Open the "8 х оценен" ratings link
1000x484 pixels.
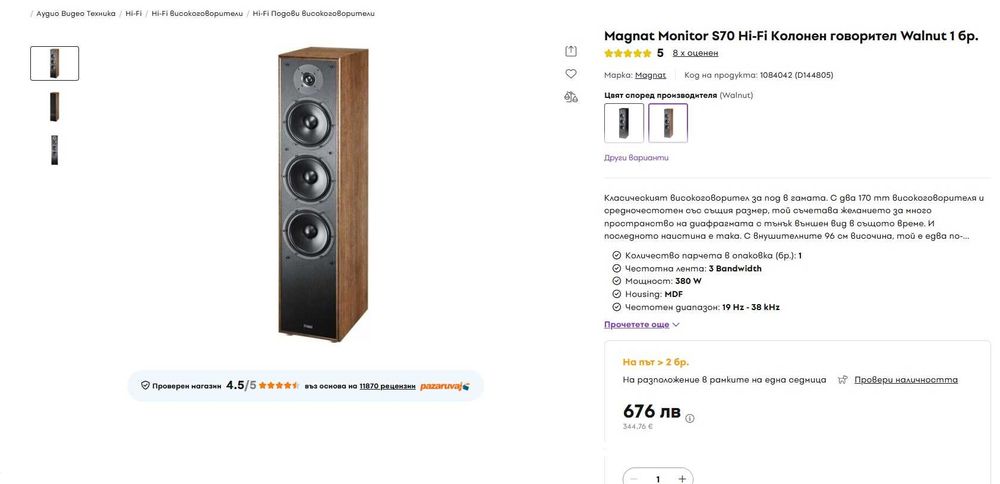[695, 53]
